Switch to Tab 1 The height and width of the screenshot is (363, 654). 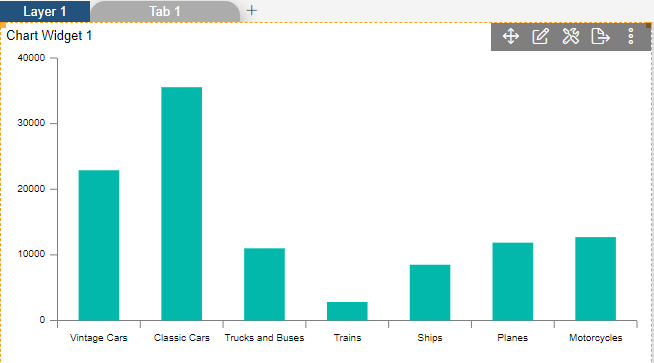tap(165, 11)
